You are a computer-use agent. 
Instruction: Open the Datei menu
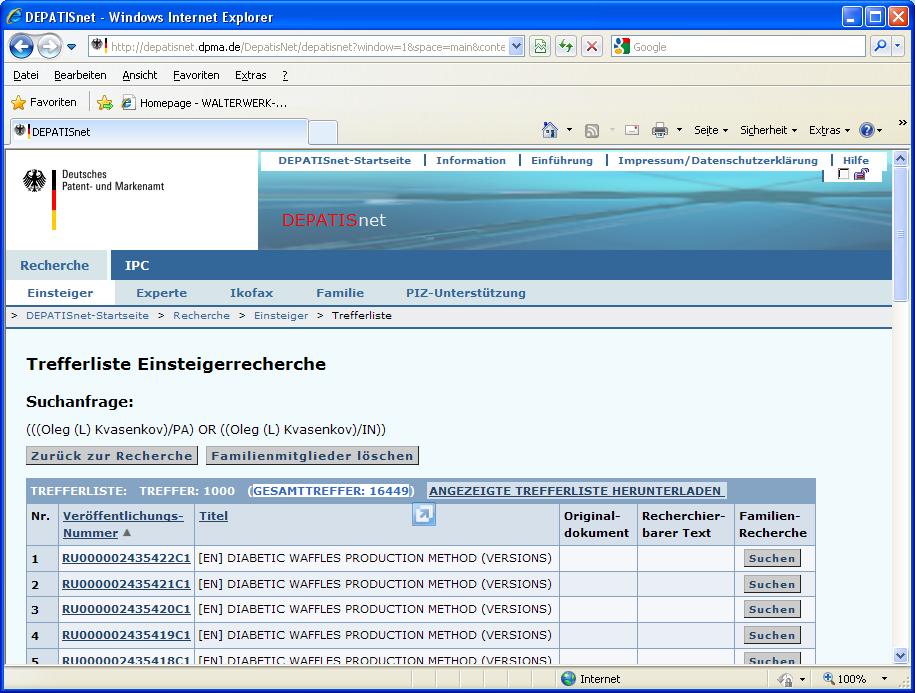26,75
